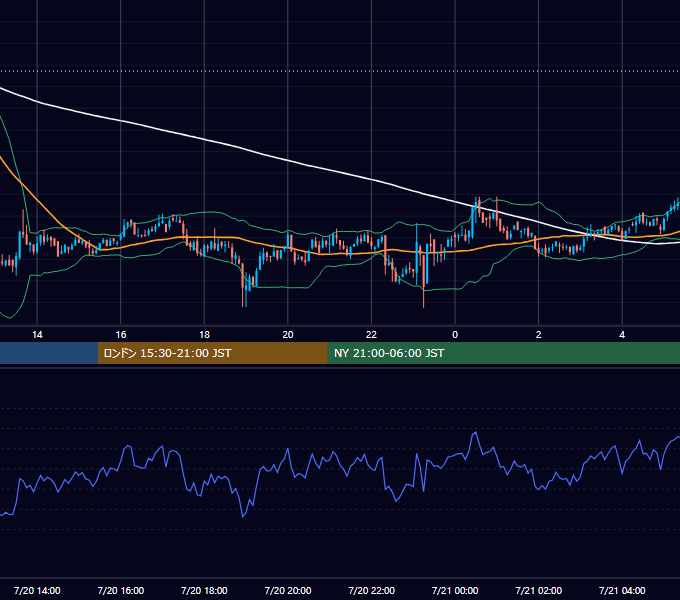Click the 16 hour label on price chart axis

click(121, 335)
